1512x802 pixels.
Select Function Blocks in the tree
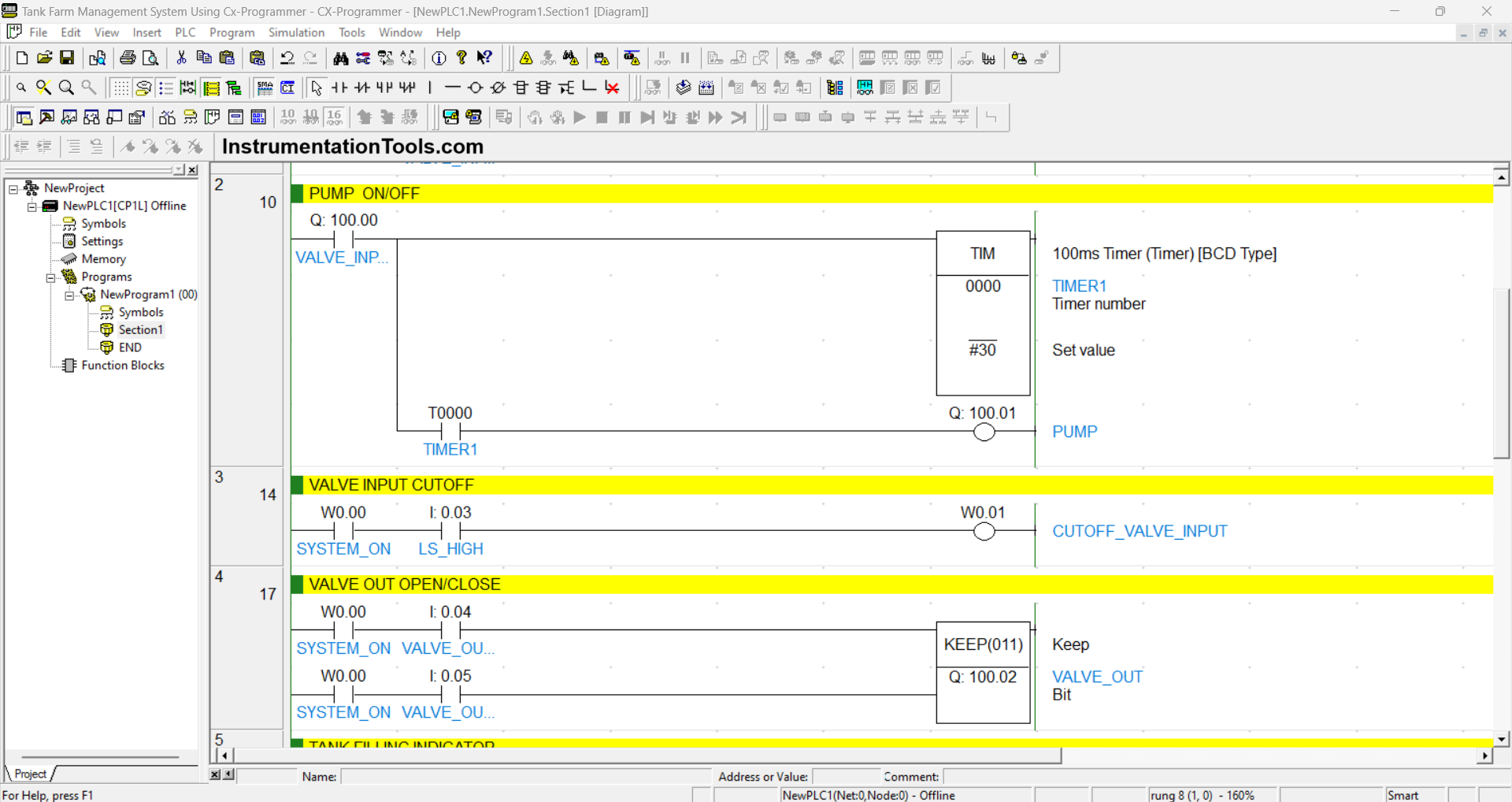(123, 366)
